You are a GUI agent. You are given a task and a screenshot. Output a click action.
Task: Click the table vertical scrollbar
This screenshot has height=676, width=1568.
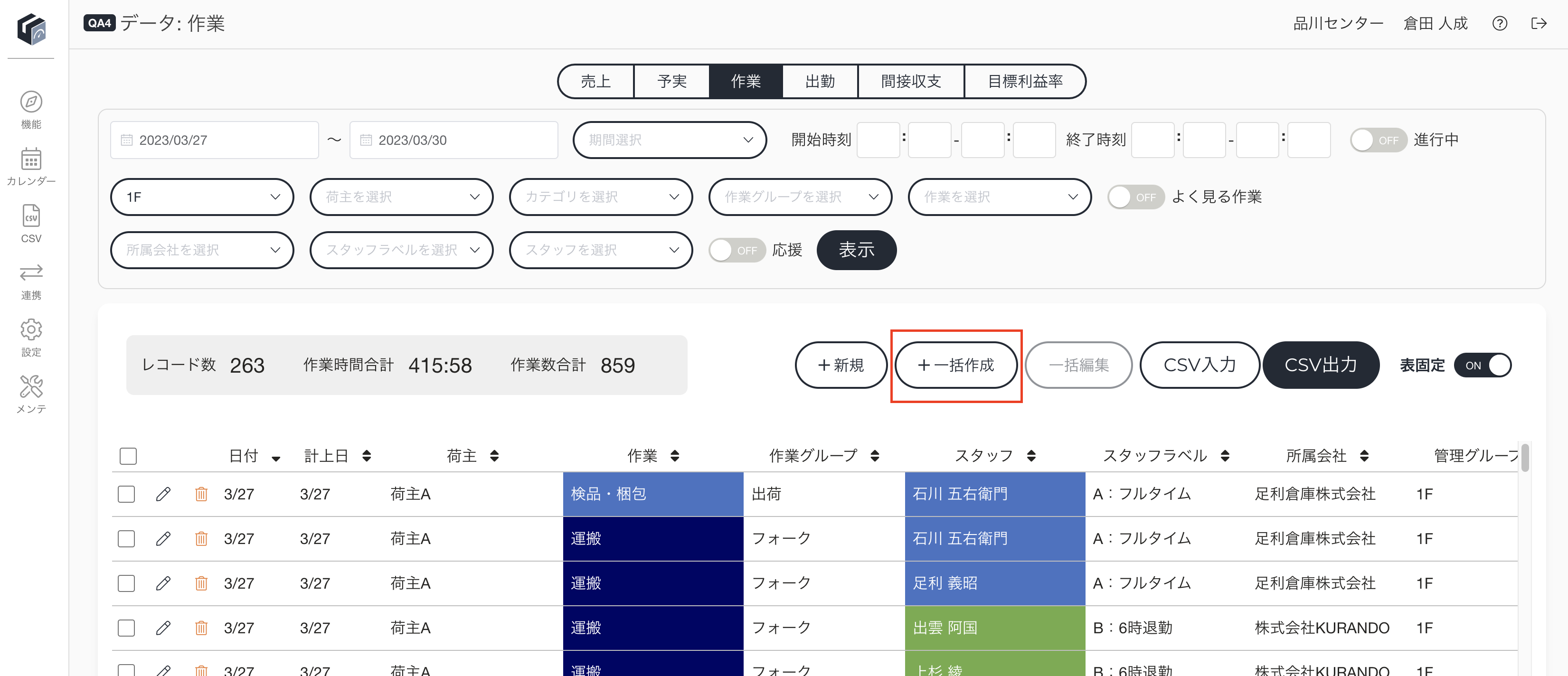click(x=1525, y=458)
